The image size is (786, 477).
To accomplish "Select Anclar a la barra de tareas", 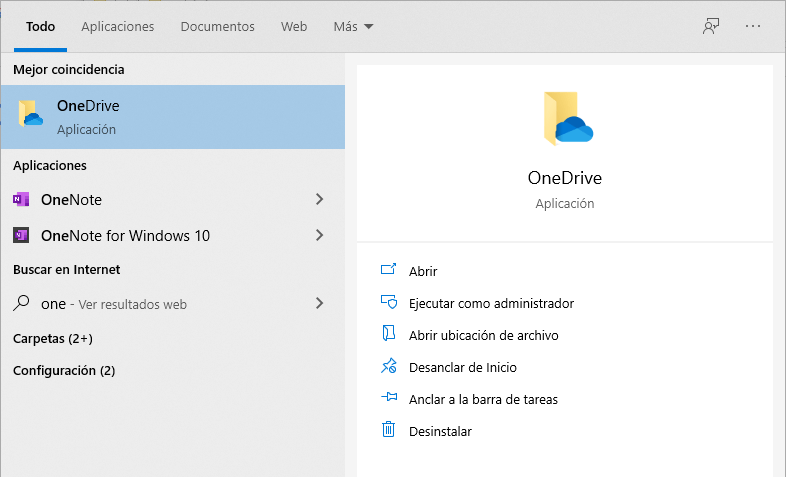I will [483, 399].
